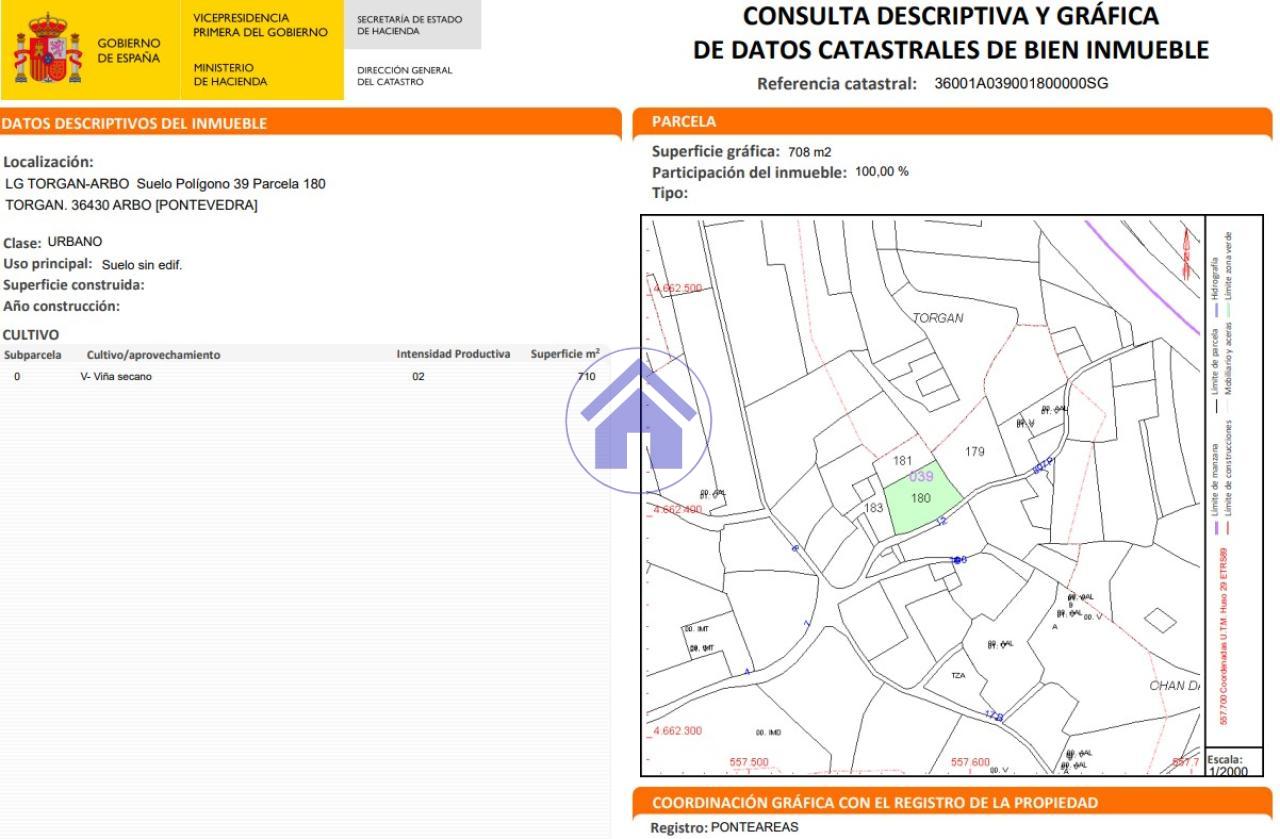Click polygon number '039' on map
The image size is (1280, 839).
pos(920,477)
